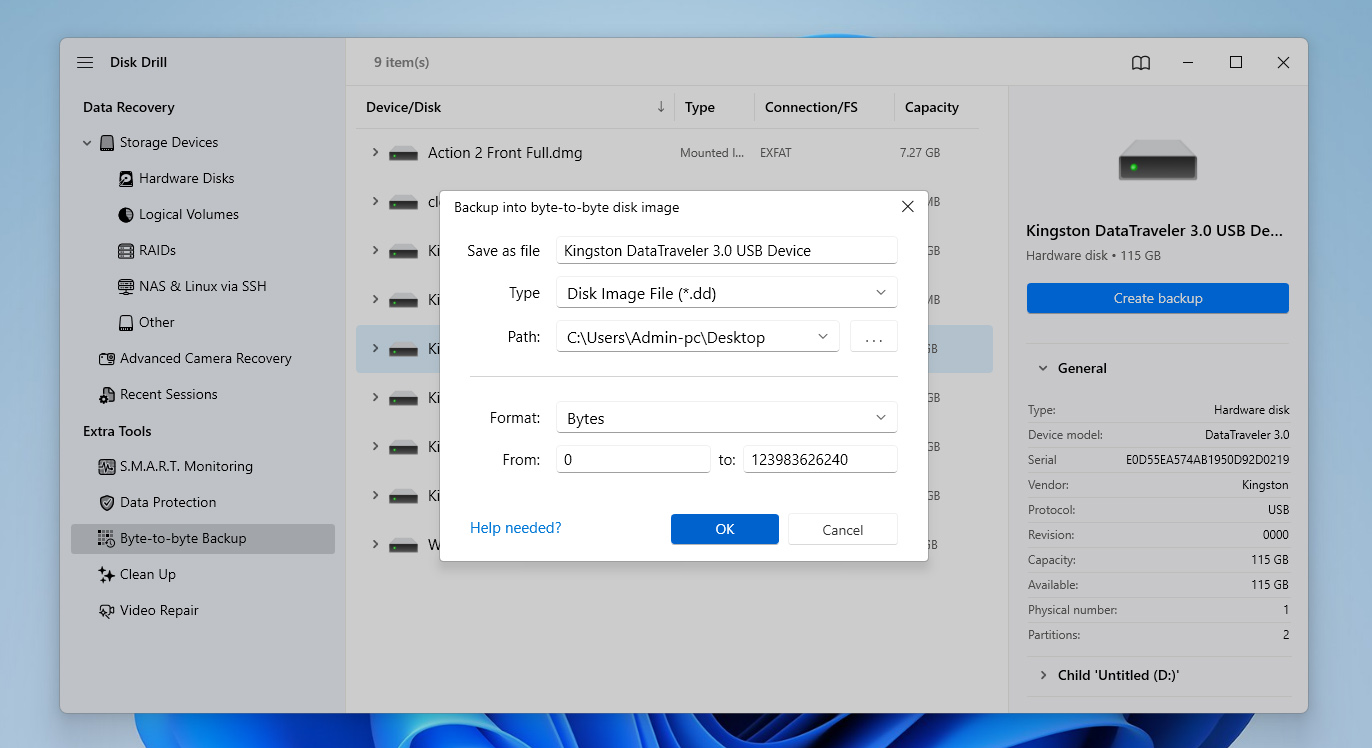
Task: Collapse the Storage Devices tree
Action: pos(86,142)
